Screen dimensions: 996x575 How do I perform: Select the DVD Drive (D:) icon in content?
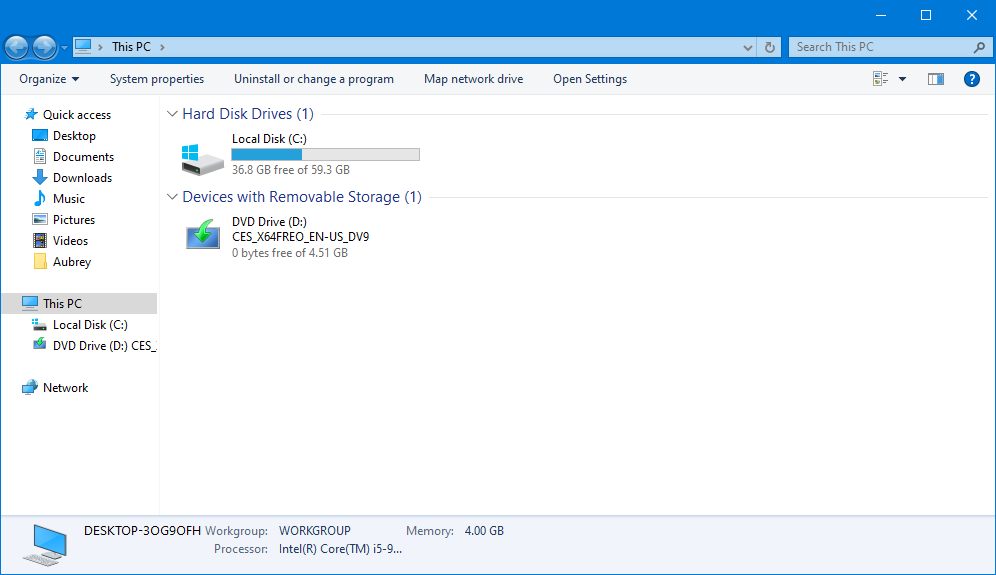(203, 234)
